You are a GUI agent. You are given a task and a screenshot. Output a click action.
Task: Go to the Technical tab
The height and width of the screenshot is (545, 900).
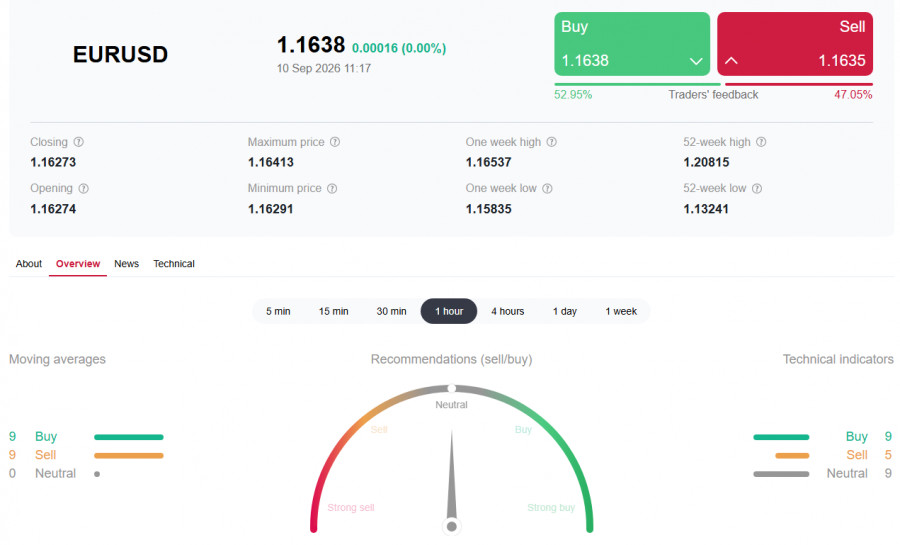coord(174,264)
